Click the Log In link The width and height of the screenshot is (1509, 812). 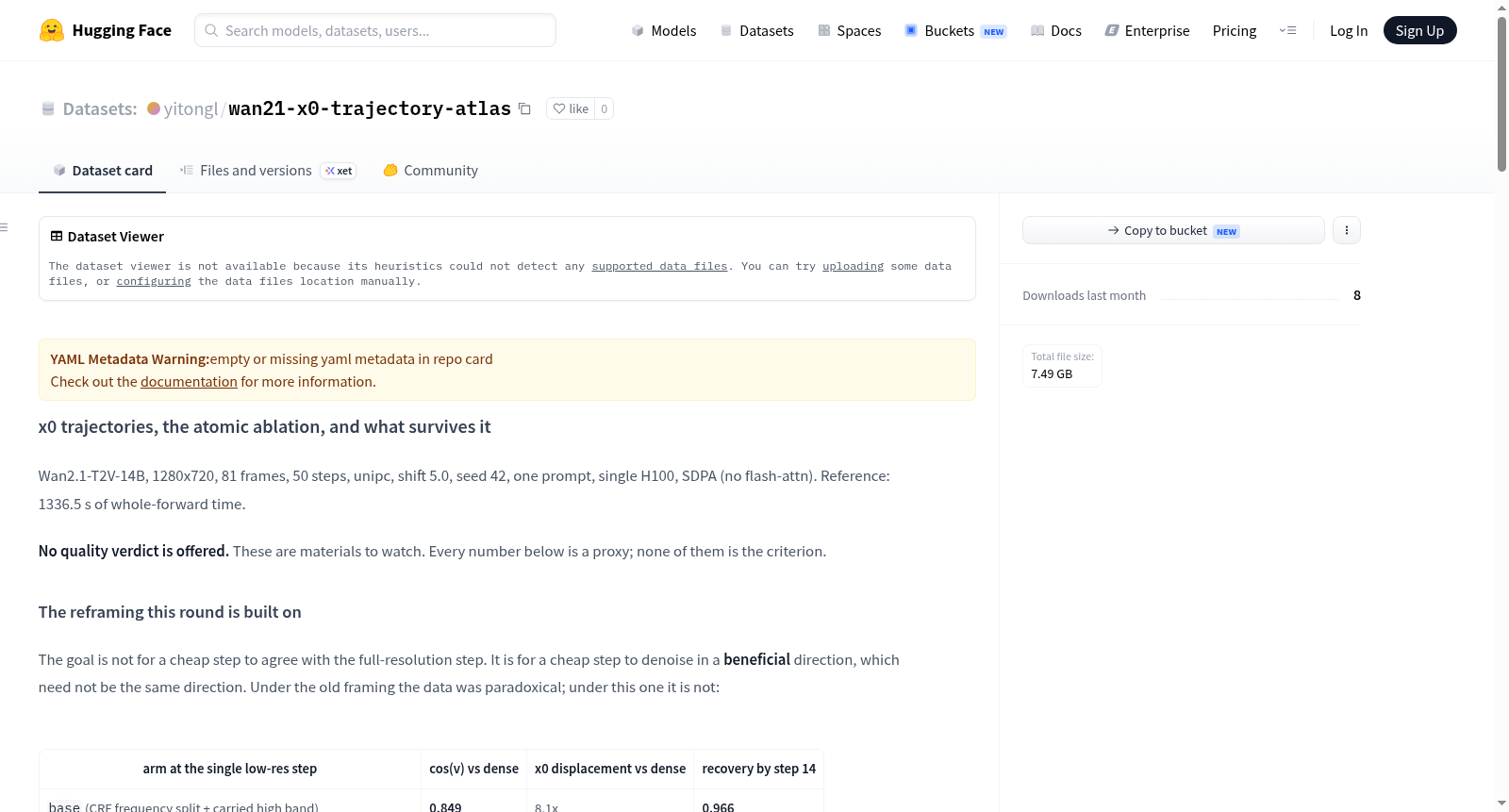coord(1349,30)
